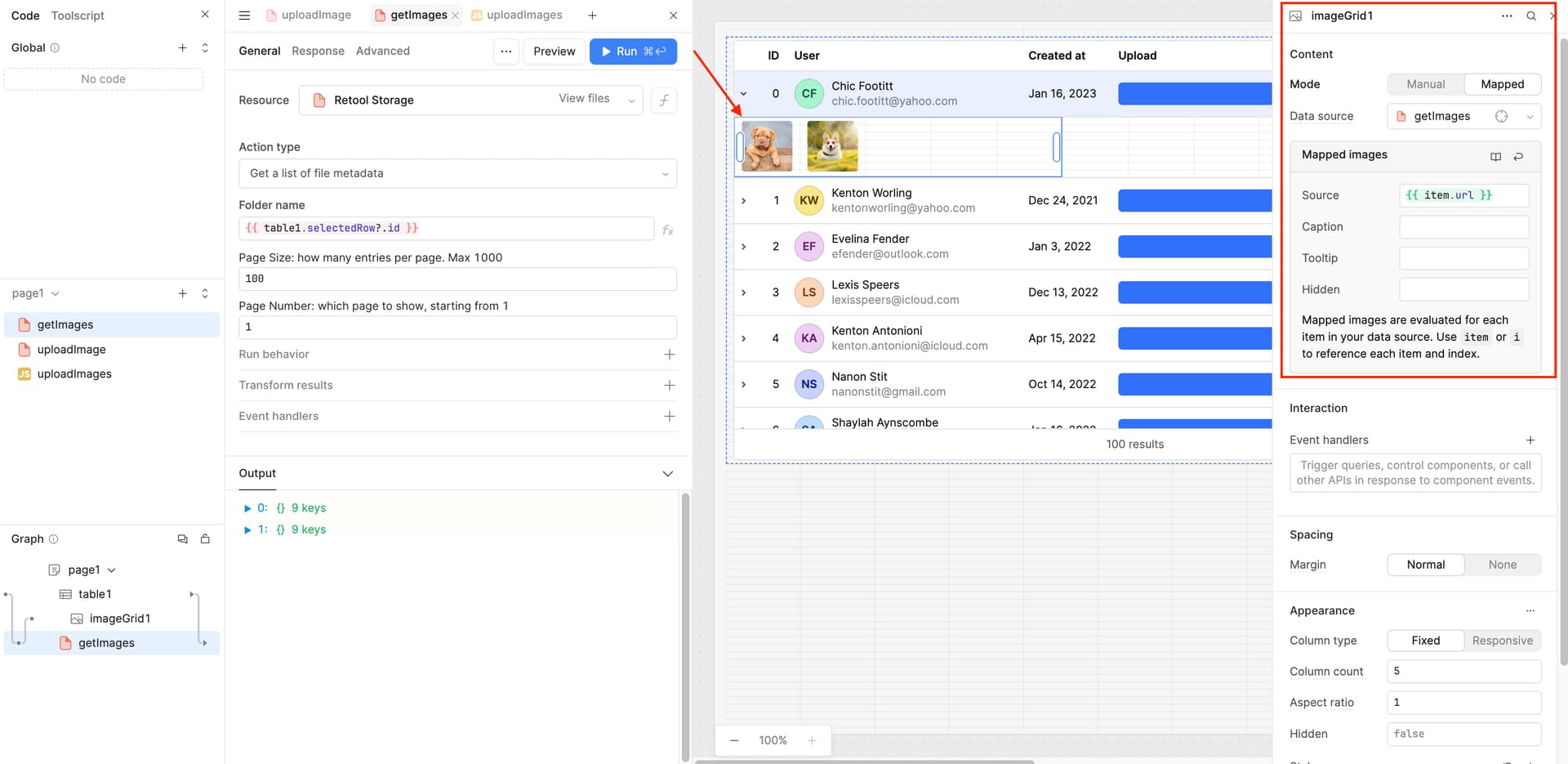The image size is (1568, 764).
Task: Open the three-dot menu beside imageGrid1 title
Action: tap(1507, 16)
